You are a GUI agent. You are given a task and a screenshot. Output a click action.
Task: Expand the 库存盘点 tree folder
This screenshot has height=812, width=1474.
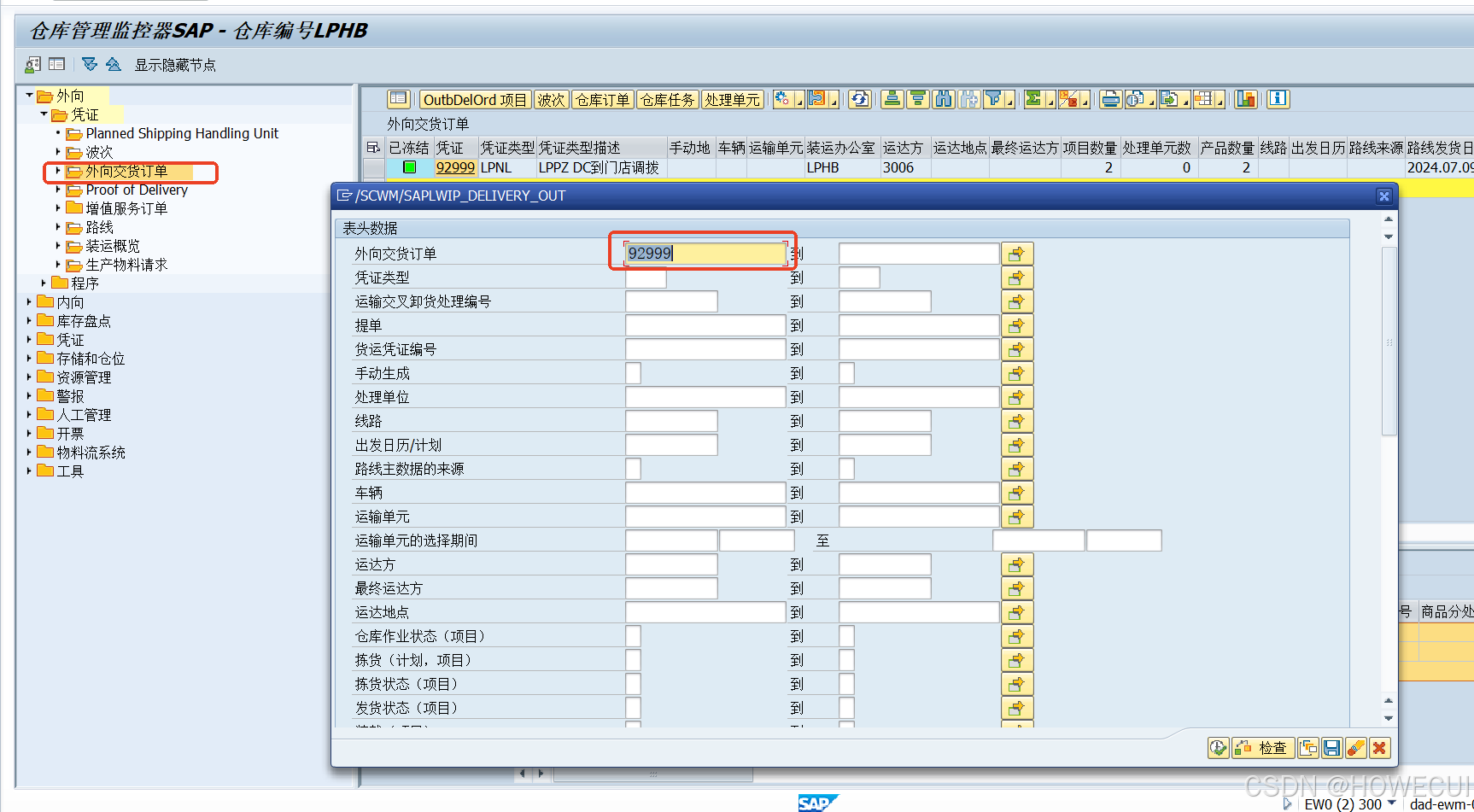pyautogui.click(x=29, y=320)
